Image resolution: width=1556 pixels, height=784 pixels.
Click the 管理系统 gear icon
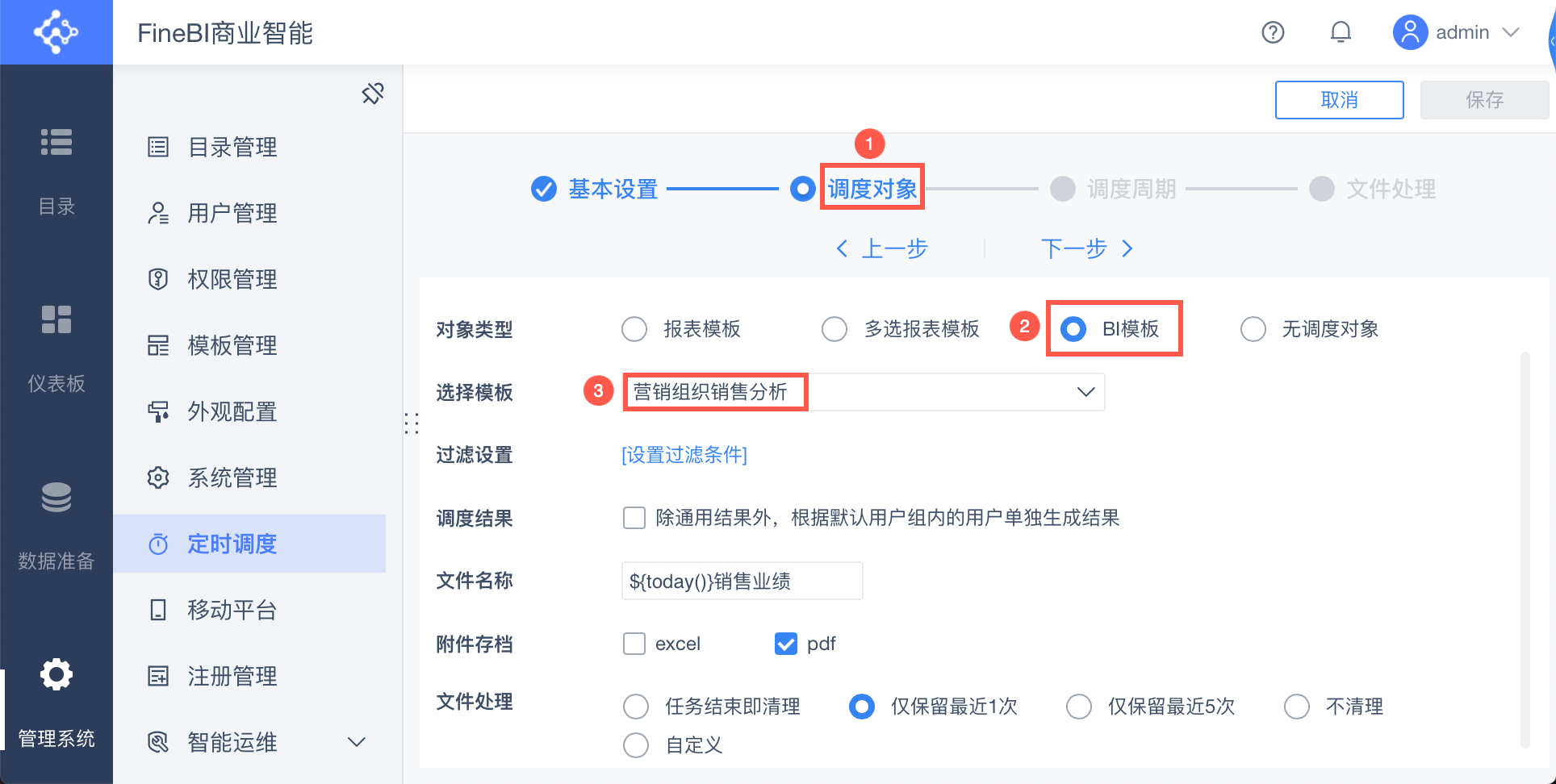56,674
